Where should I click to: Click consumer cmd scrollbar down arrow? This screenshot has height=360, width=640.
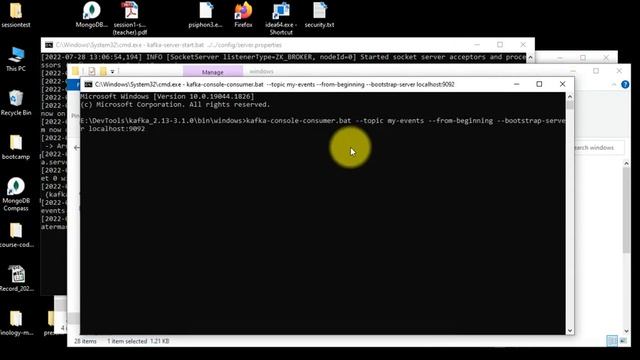(x=569, y=331)
